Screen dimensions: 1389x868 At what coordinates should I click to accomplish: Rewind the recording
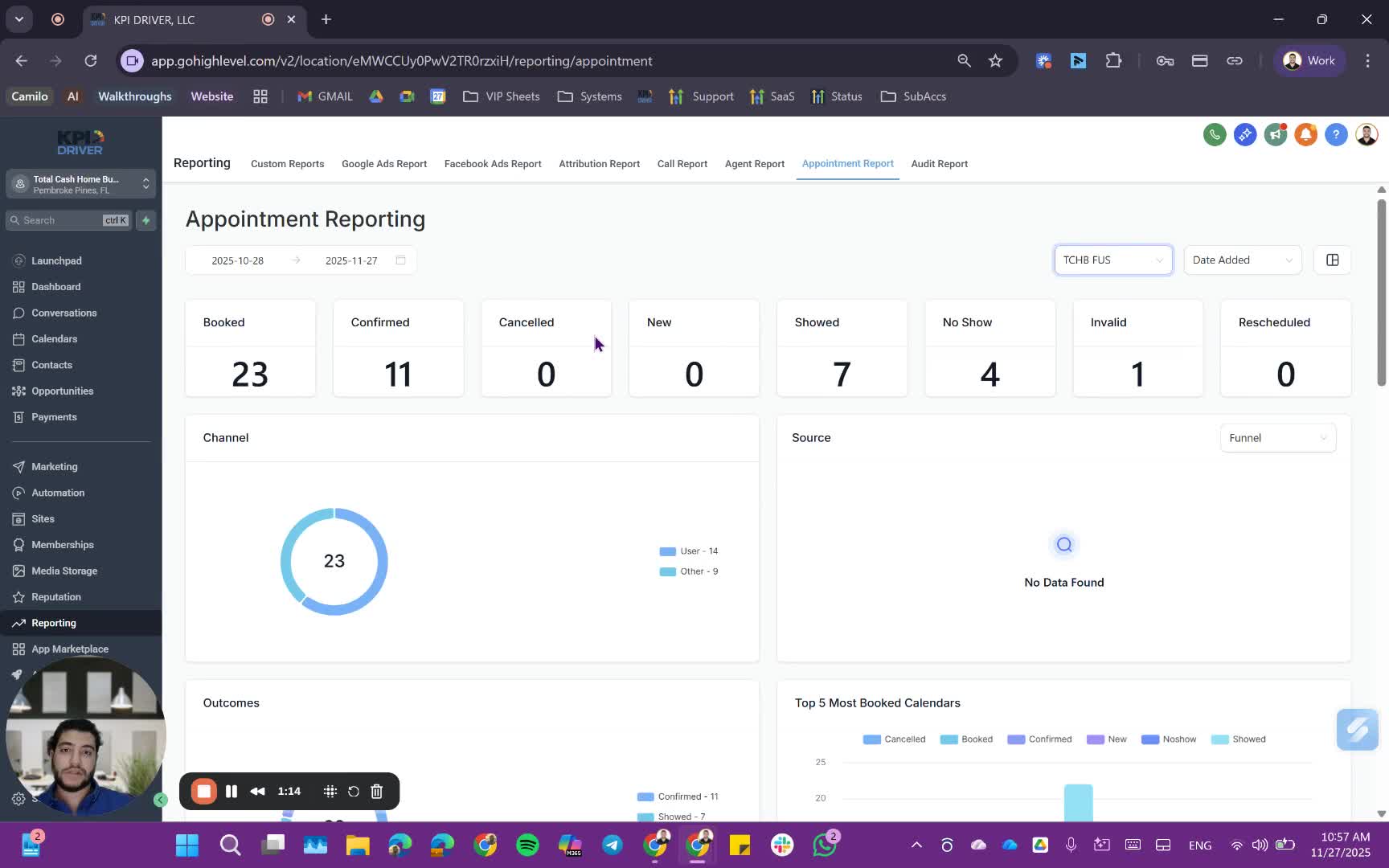point(257,791)
